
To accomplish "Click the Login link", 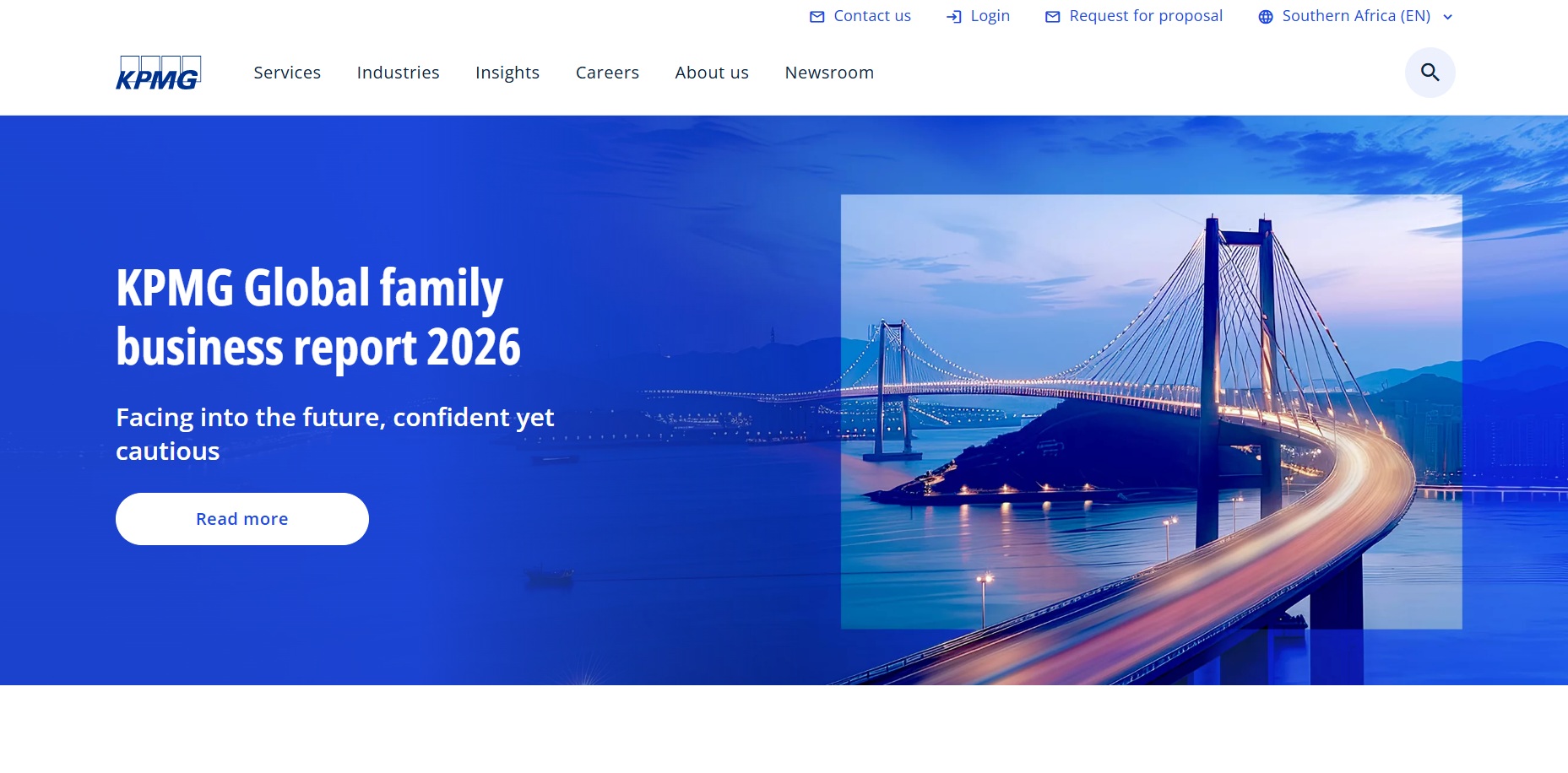I will 990,16.
